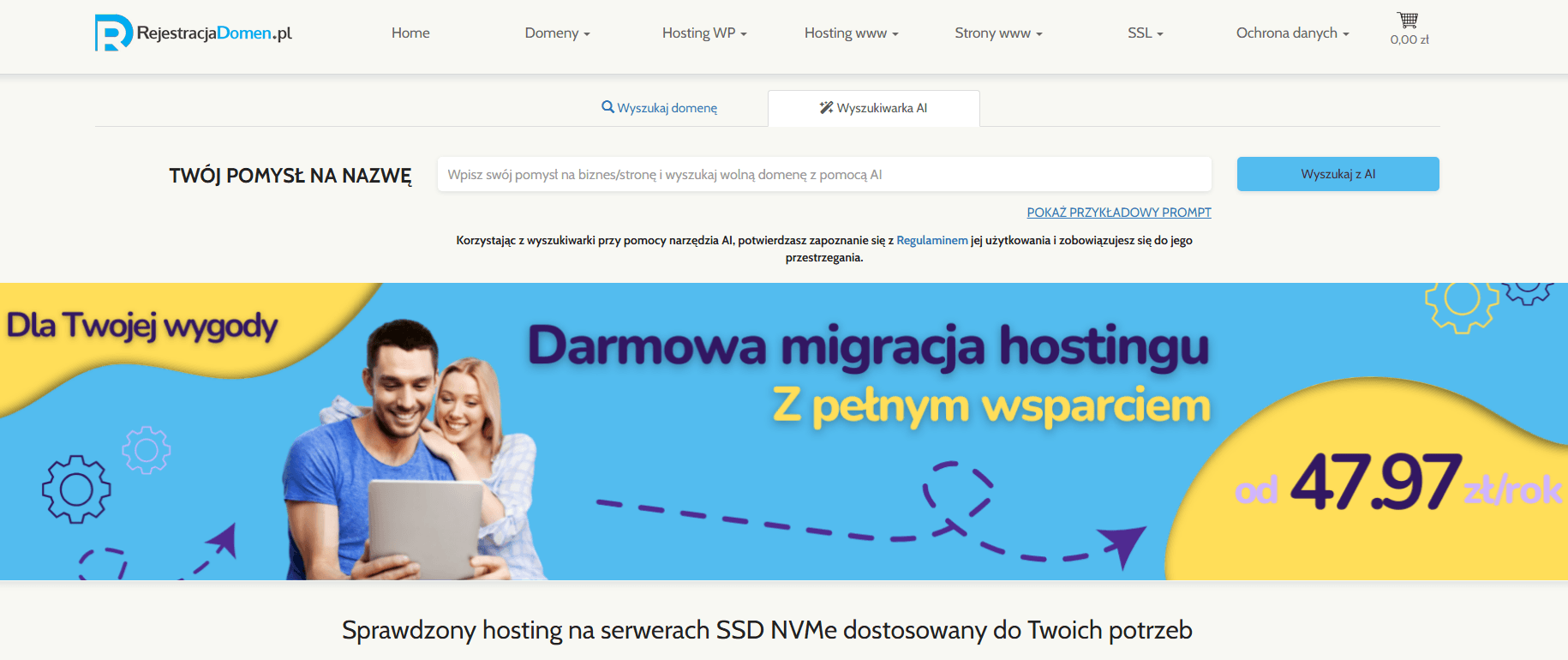The image size is (1568, 660).
Task: Select the Wyszukiwarka AI tab
Action: (x=874, y=109)
